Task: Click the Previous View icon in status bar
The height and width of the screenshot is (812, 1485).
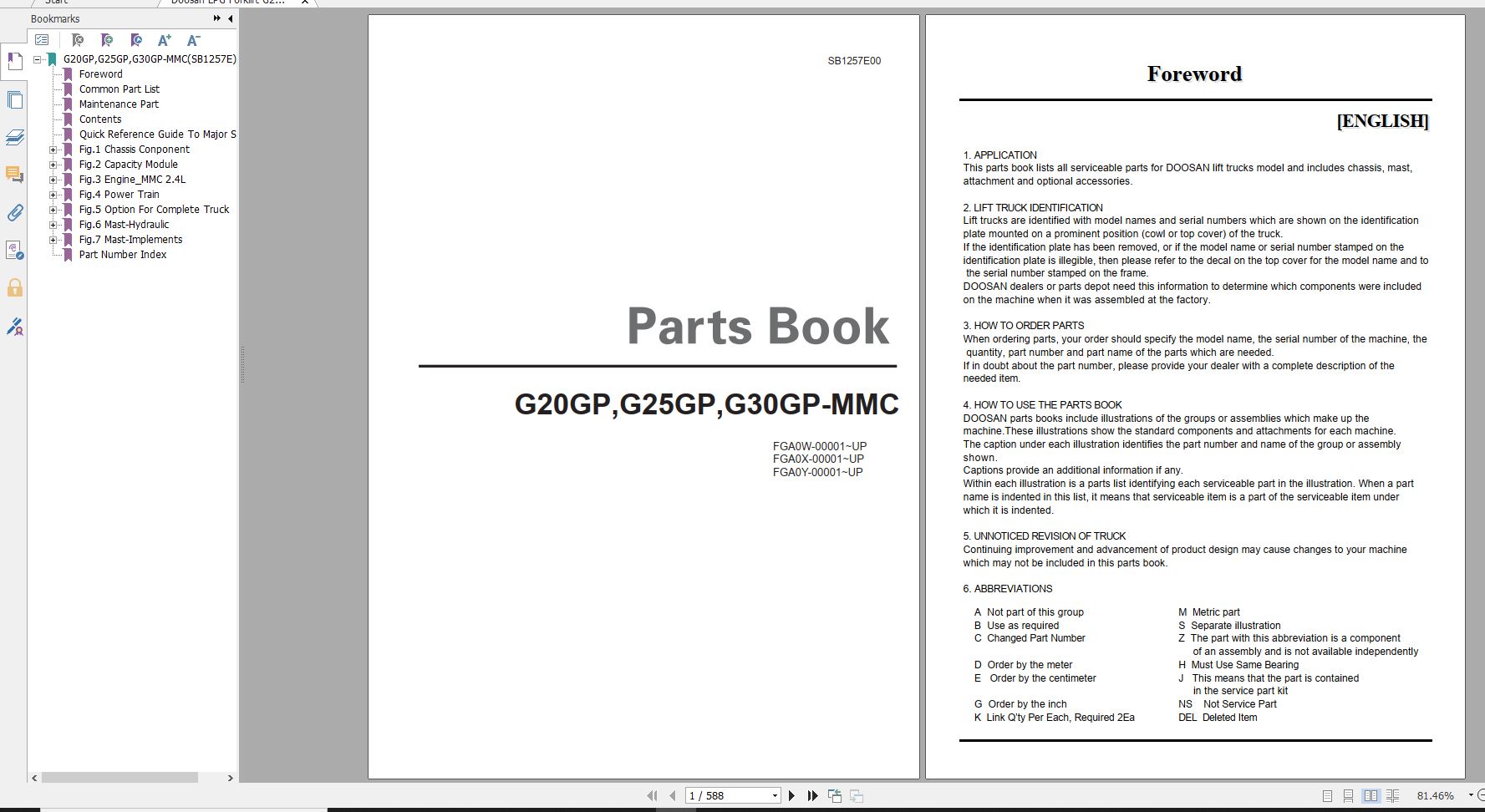Action: coord(835,795)
